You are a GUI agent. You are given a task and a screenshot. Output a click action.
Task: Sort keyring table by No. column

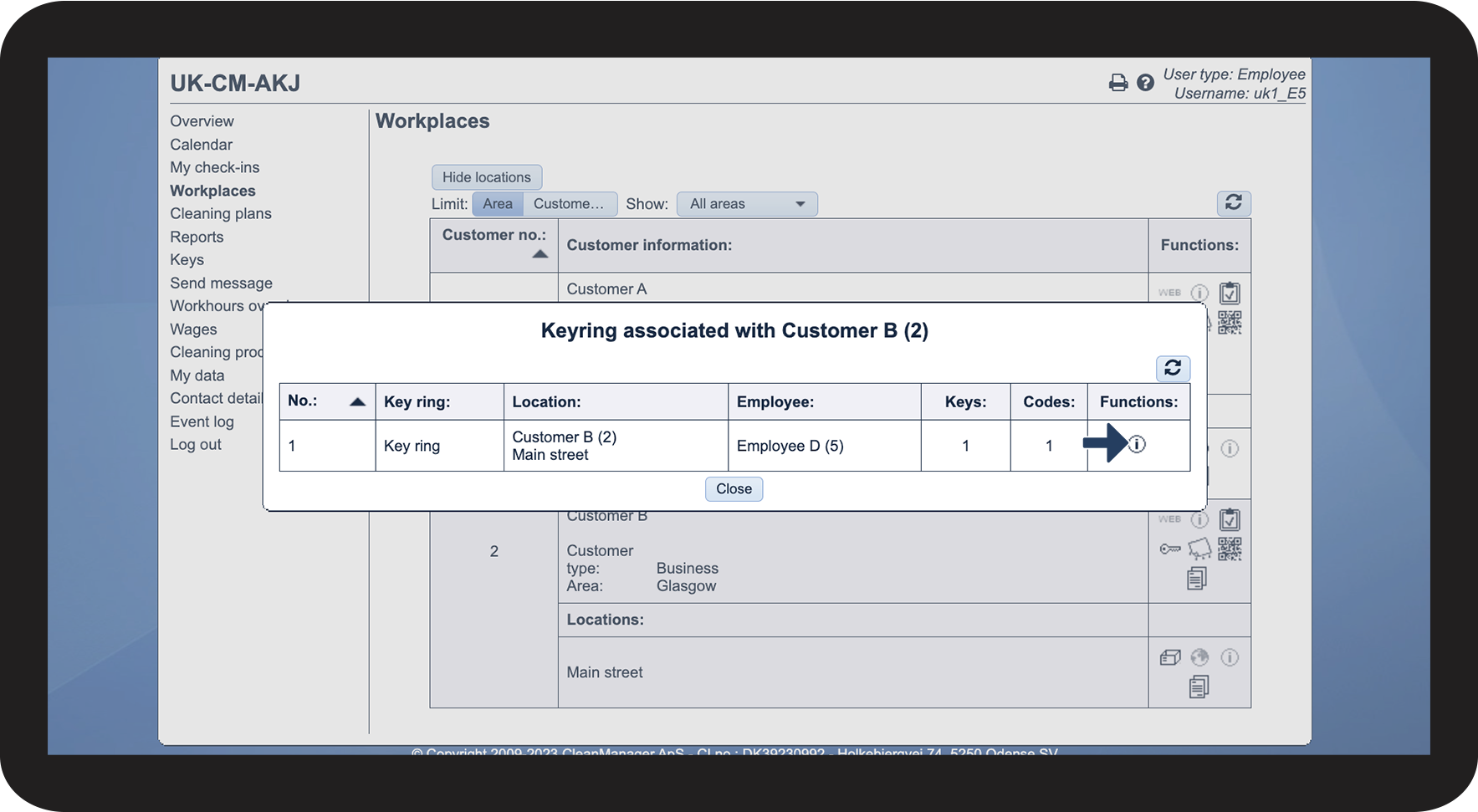357,401
